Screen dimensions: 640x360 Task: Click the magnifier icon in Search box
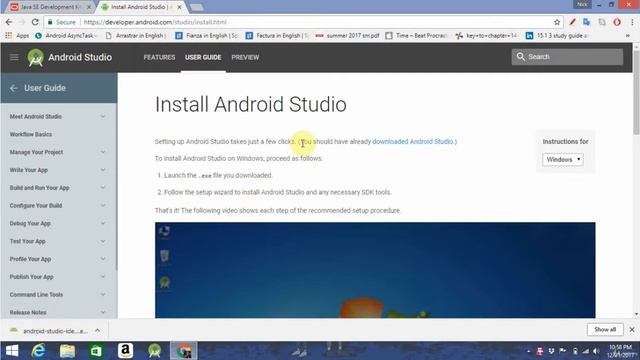pyautogui.click(x=520, y=57)
